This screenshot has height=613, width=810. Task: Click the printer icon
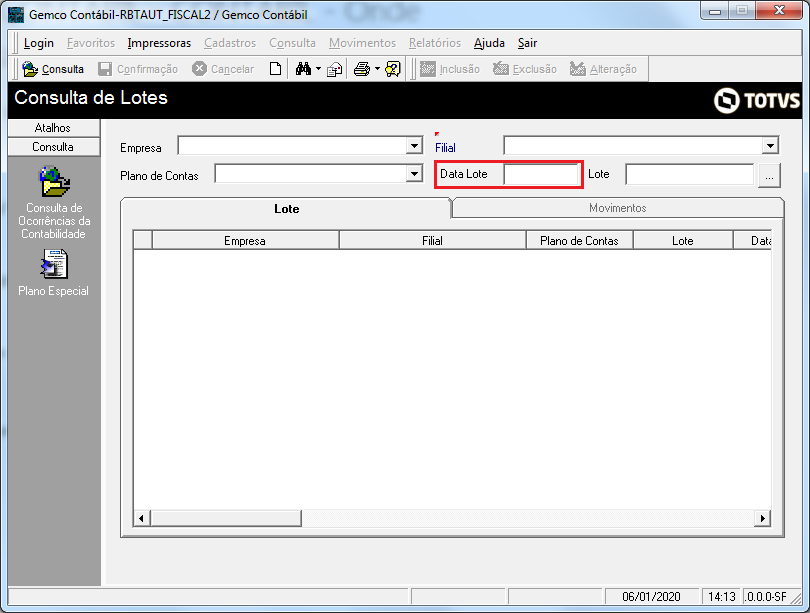point(362,69)
